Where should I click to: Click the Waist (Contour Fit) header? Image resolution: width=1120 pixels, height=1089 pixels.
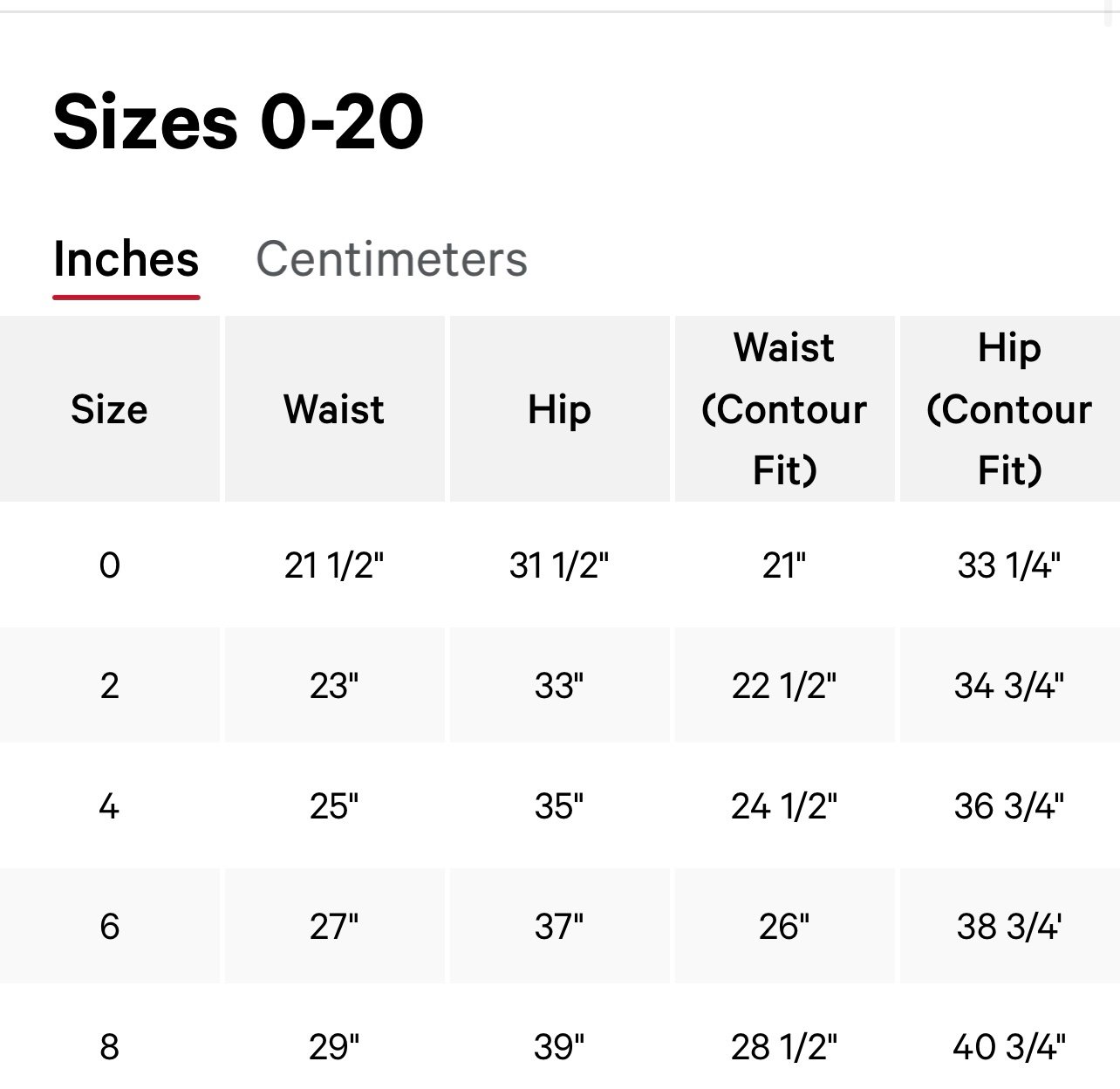(784, 409)
